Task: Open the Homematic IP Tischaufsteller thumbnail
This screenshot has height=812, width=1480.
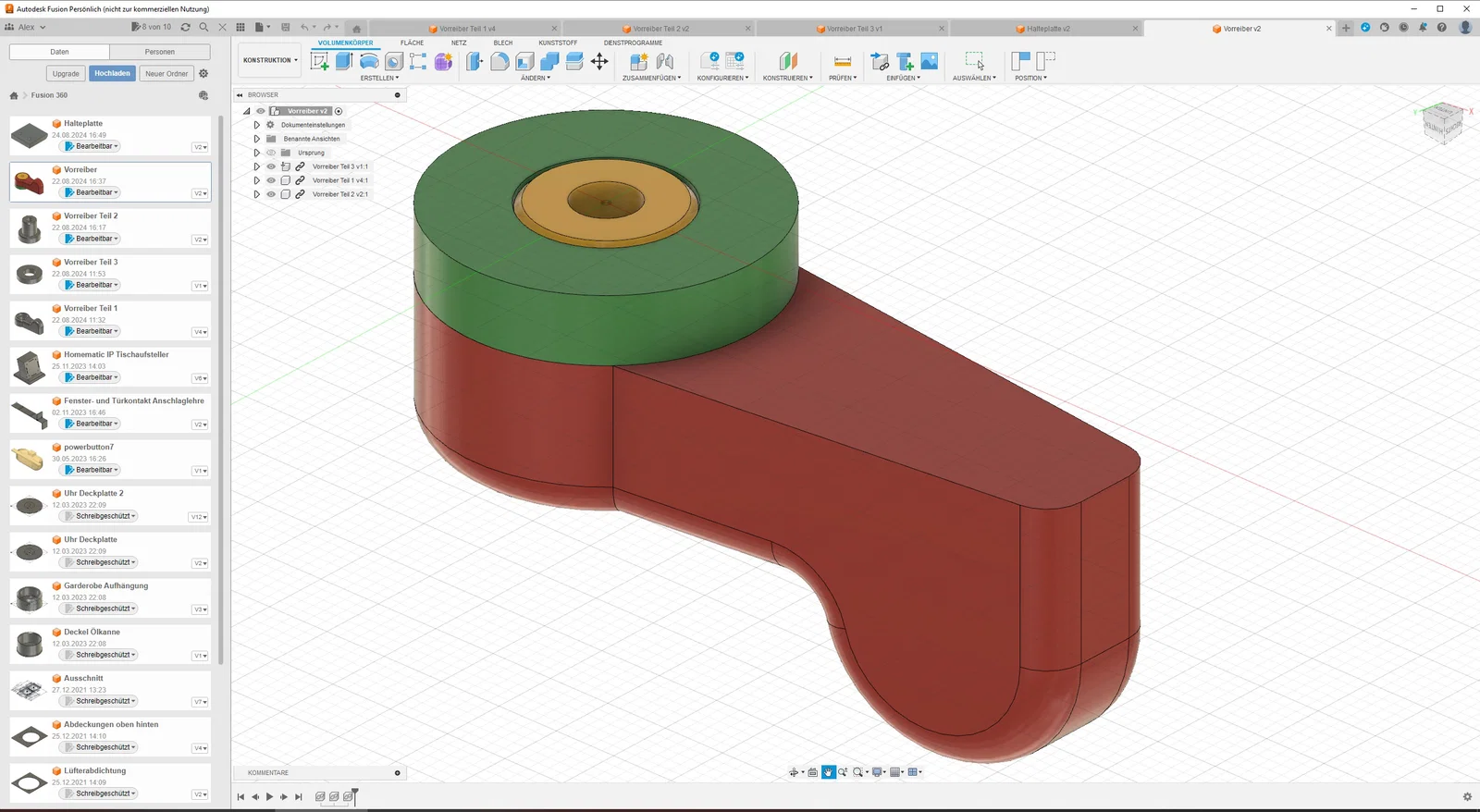Action: pyautogui.click(x=30, y=368)
